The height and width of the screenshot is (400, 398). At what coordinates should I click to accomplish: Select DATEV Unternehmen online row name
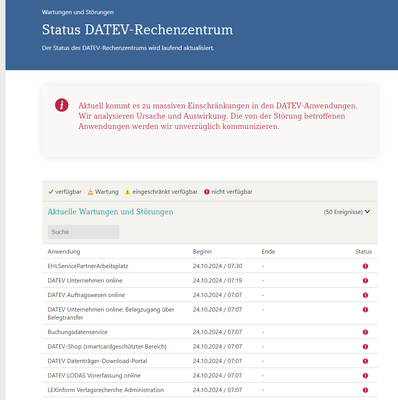(85, 281)
